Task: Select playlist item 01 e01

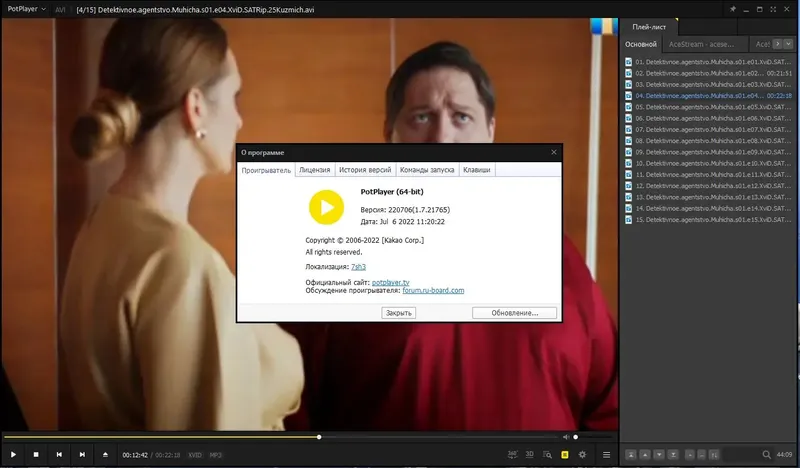Action: 709,62
